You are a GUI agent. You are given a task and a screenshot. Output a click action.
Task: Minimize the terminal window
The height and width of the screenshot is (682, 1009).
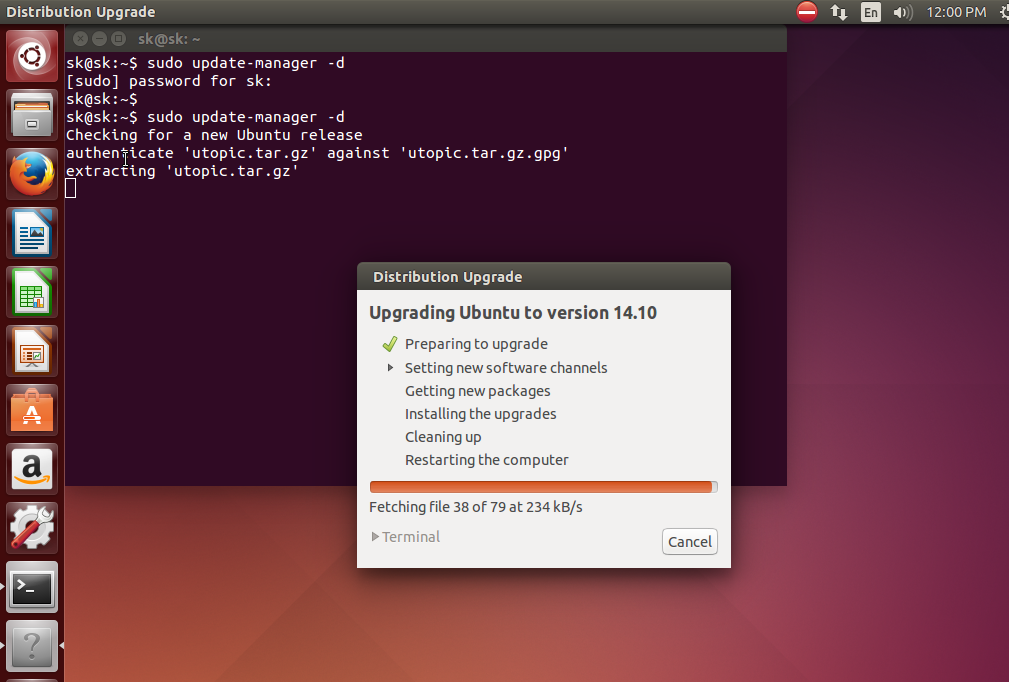coord(99,39)
